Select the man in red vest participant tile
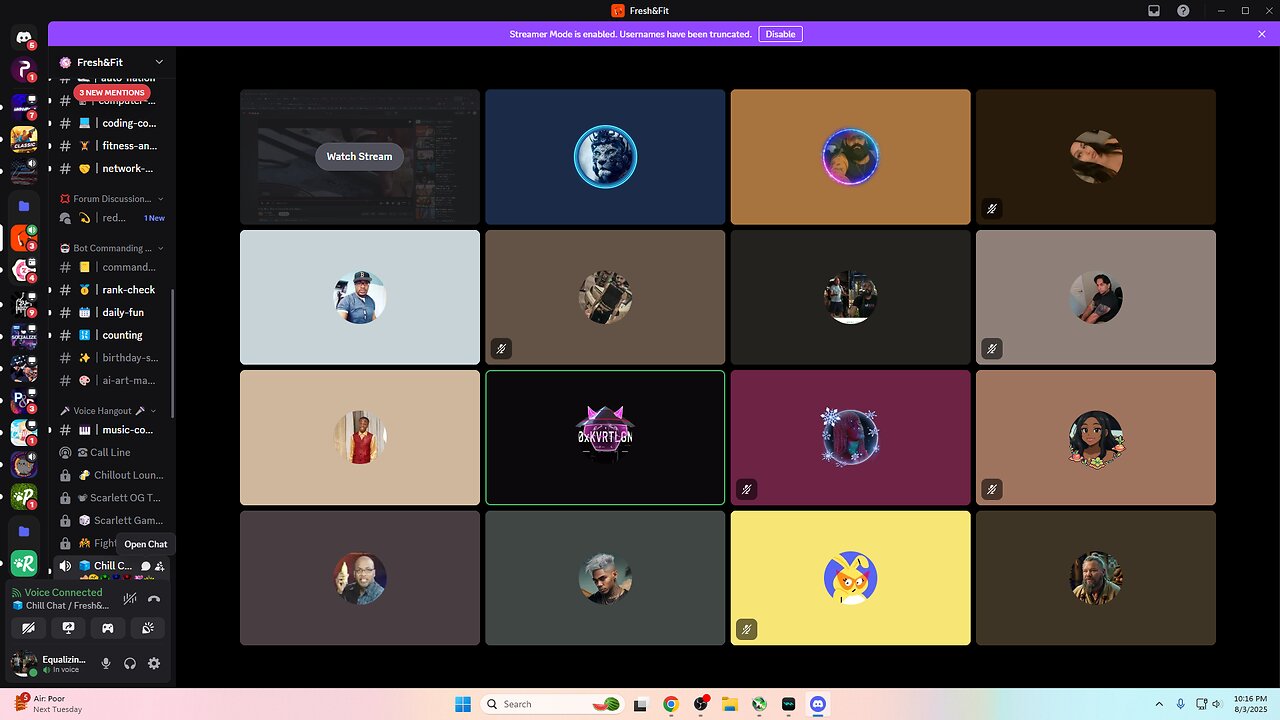This screenshot has width=1280, height=720. click(x=360, y=438)
